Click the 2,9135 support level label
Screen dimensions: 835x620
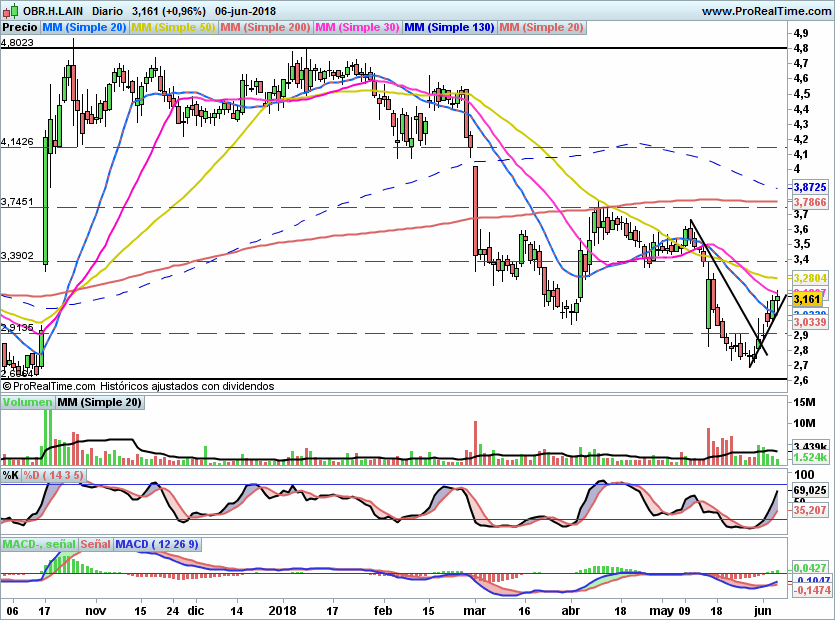pos(17,328)
